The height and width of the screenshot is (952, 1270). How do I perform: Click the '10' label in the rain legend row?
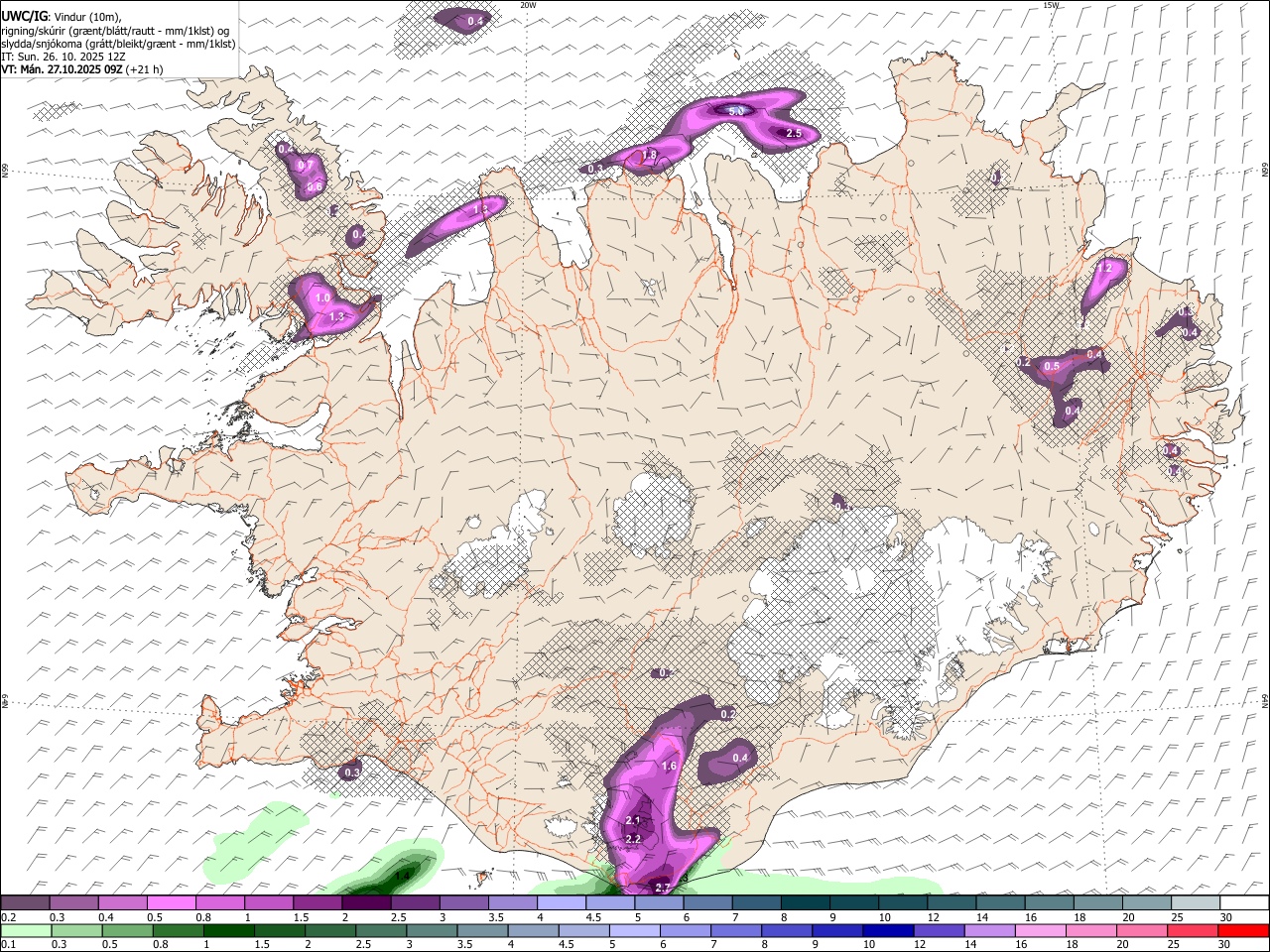click(869, 945)
